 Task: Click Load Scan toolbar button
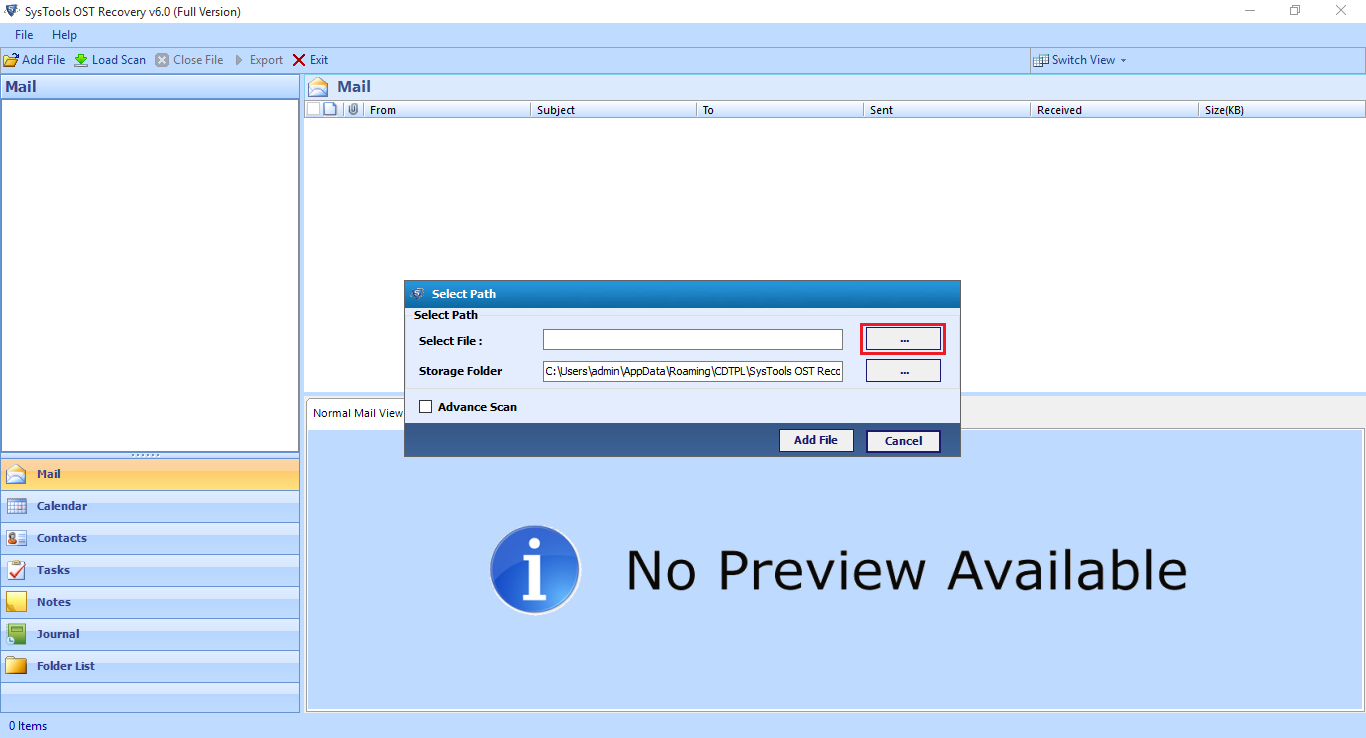[x=110, y=60]
